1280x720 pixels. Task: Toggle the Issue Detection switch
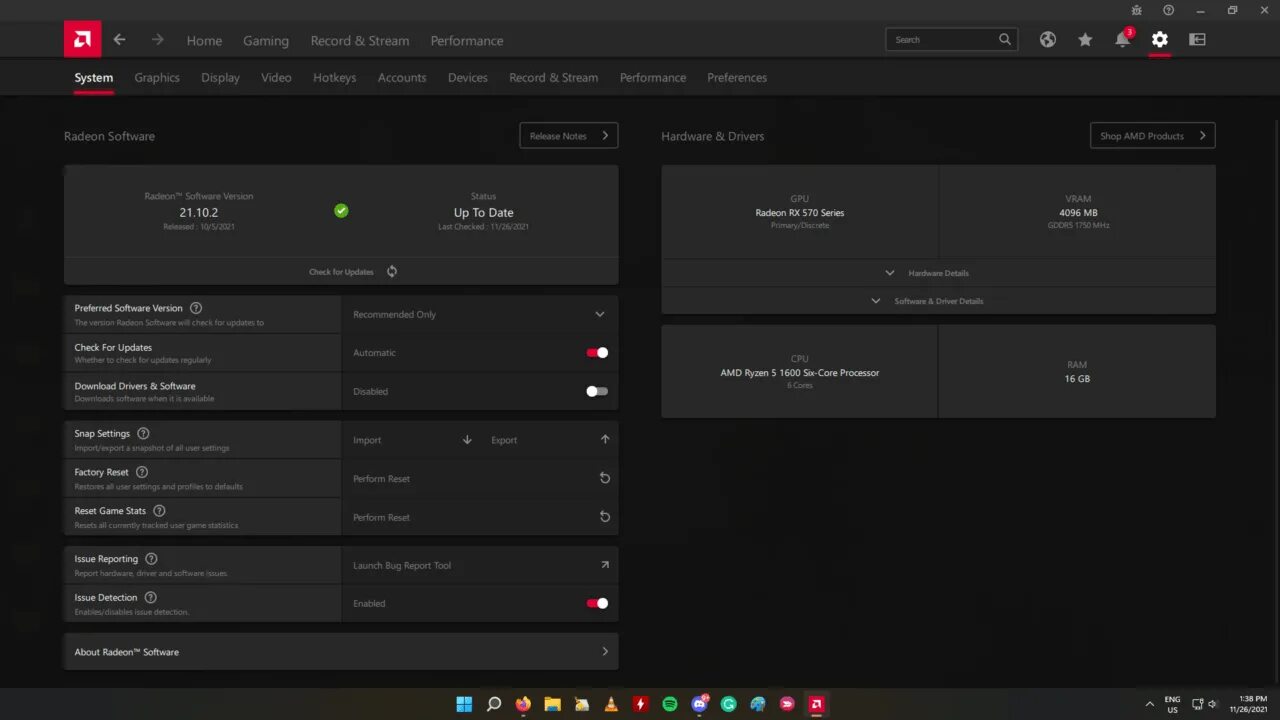[597, 603]
